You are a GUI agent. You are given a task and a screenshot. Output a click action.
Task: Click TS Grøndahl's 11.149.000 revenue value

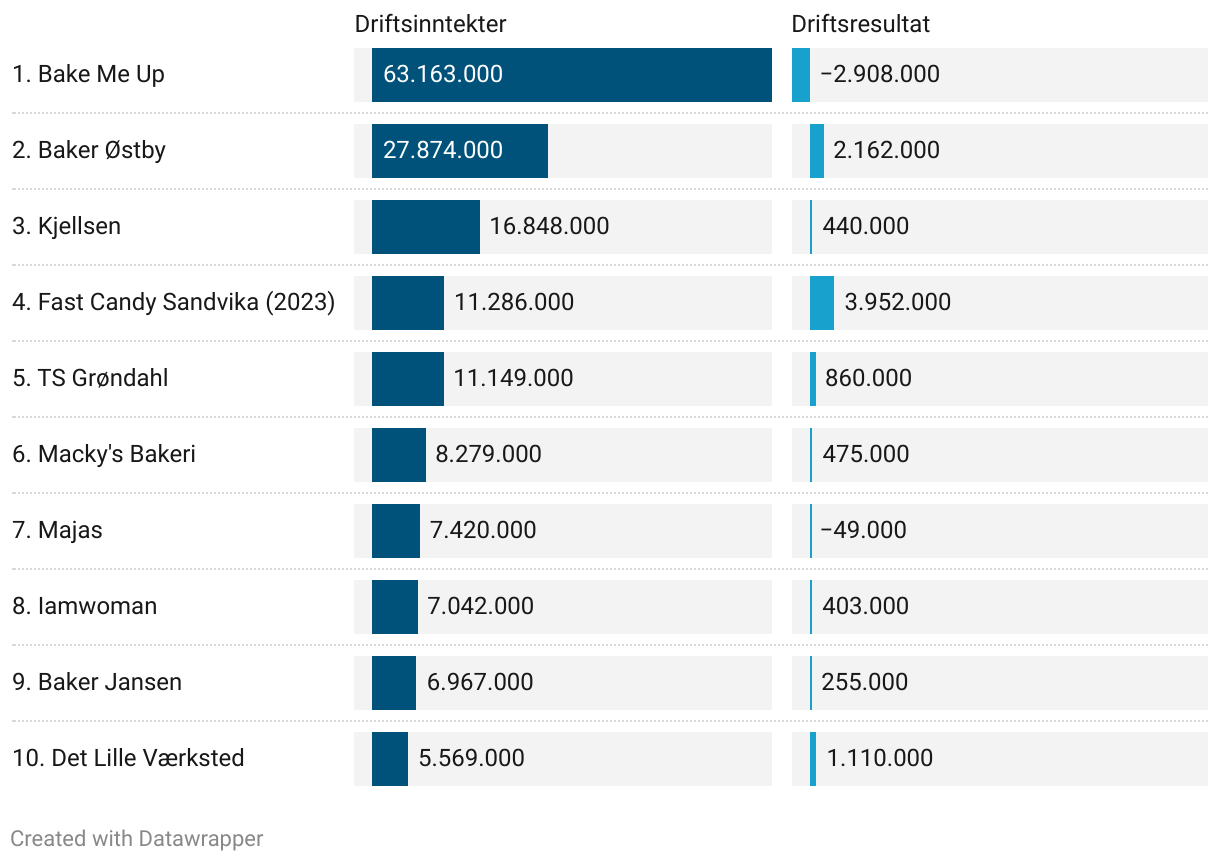[x=513, y=378]
